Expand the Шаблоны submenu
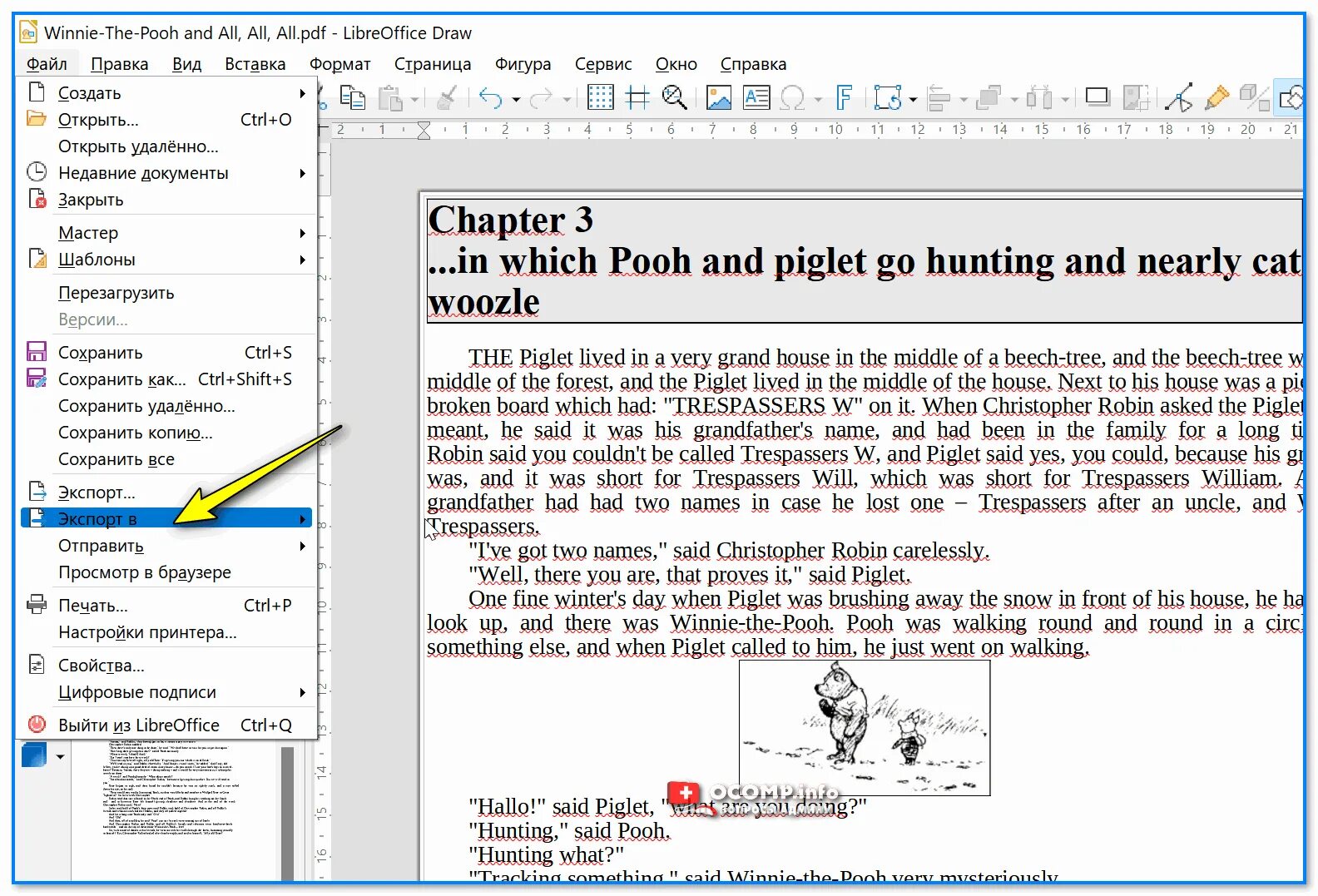This screenshot has height=896, width=1318. click(166, 260)
